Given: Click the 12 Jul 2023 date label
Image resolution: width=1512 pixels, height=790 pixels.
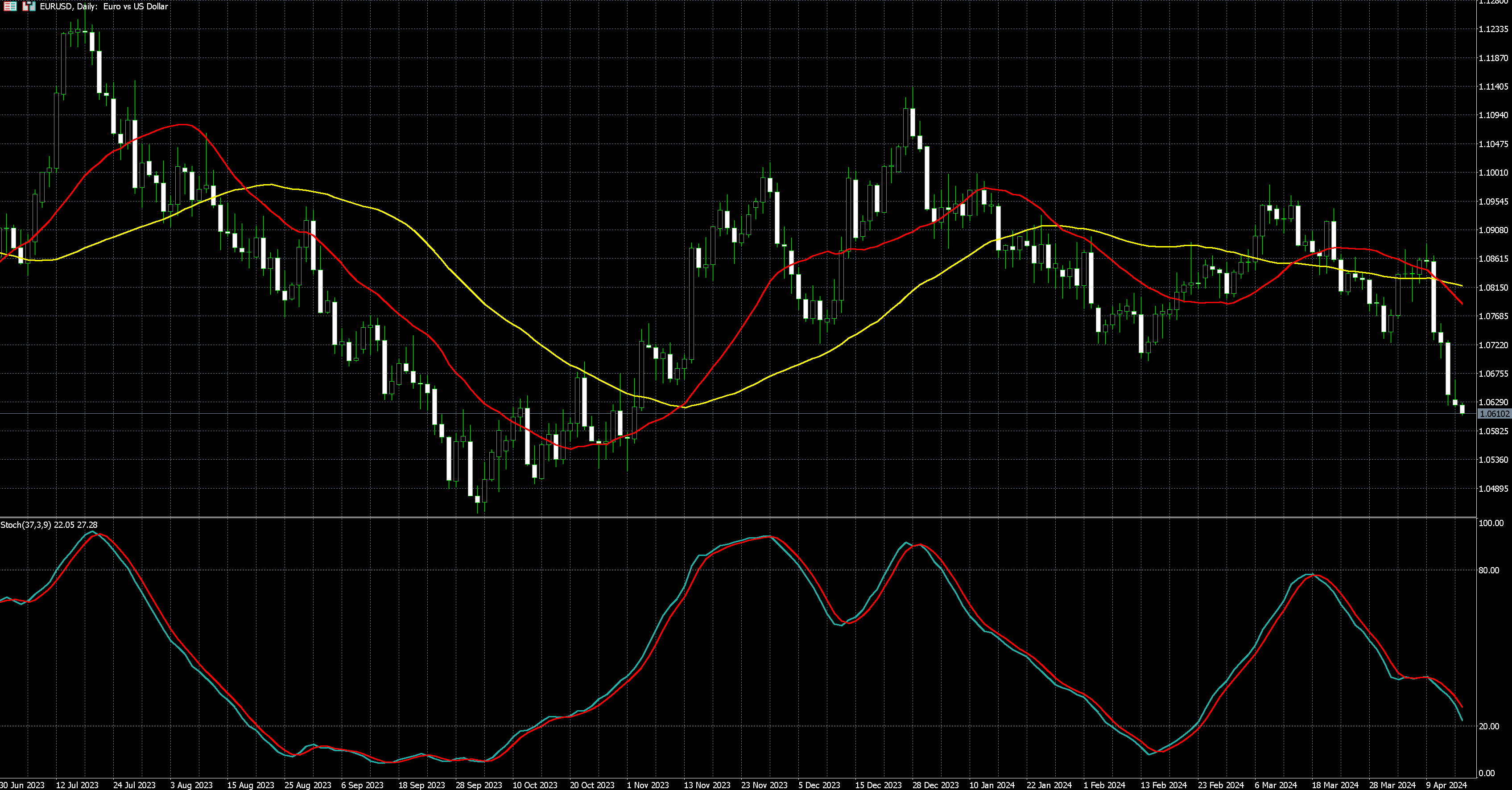Looking at the screenshot, I should coord(77,785).
